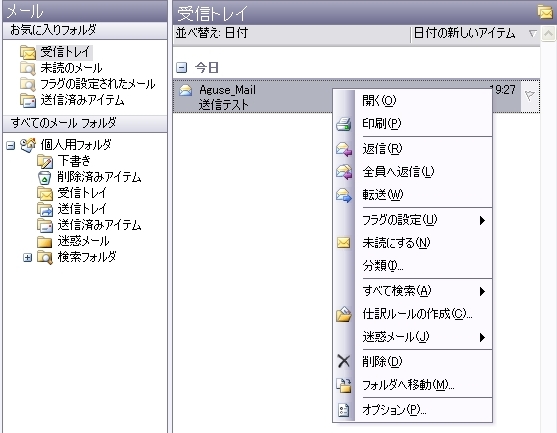Image resolution: width=557 pixels, height=433 pixels.
Task: Select 削除済みアイテム folder label
Action: 99,177
